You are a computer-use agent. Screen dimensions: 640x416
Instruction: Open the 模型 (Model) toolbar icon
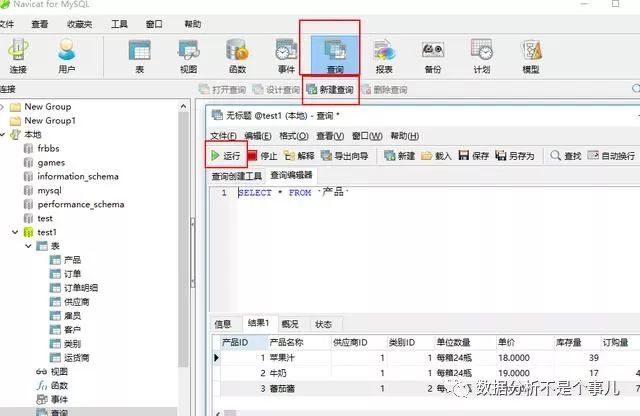[x=531, y=54]
